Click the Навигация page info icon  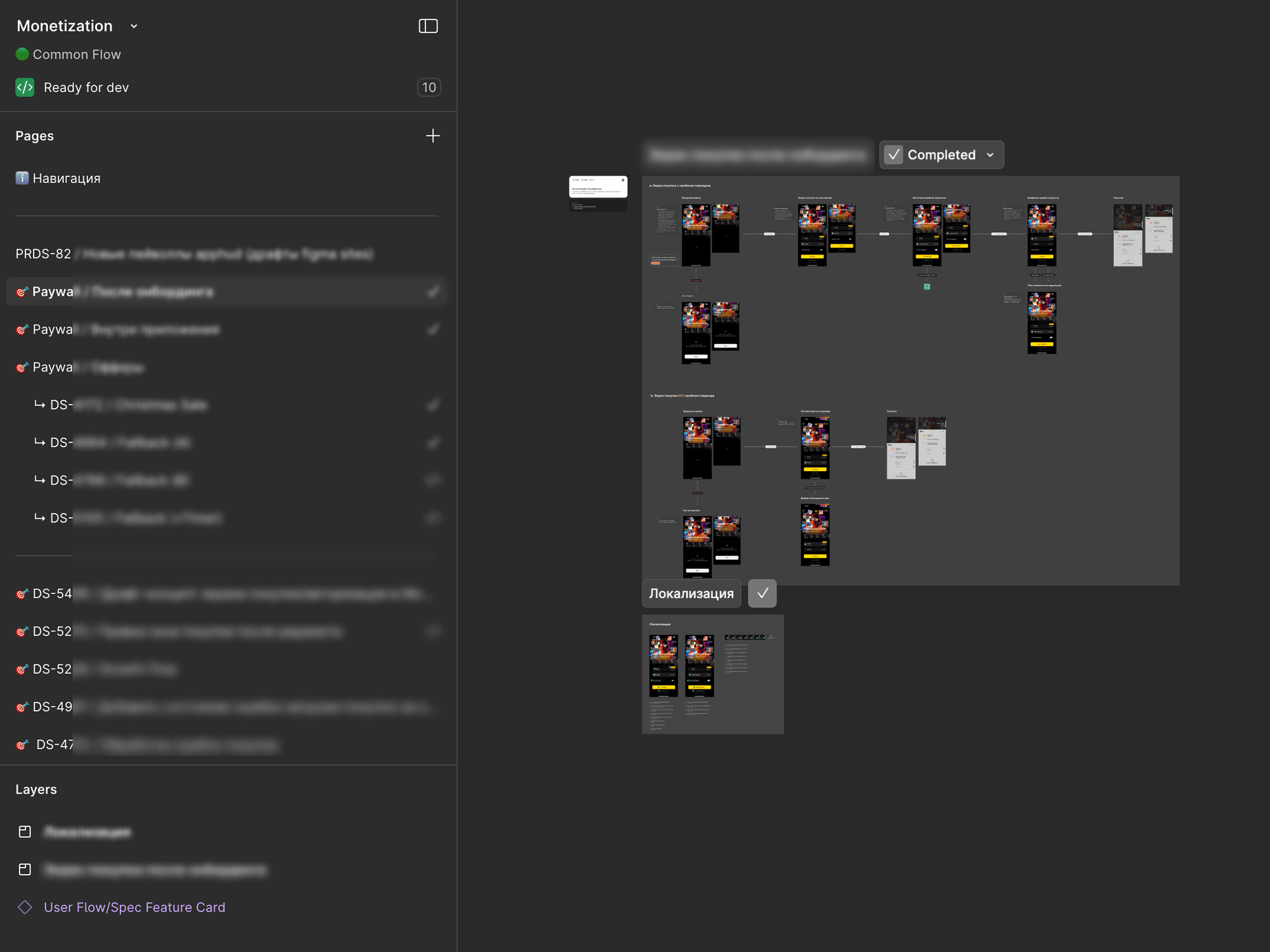pos(22,178)
